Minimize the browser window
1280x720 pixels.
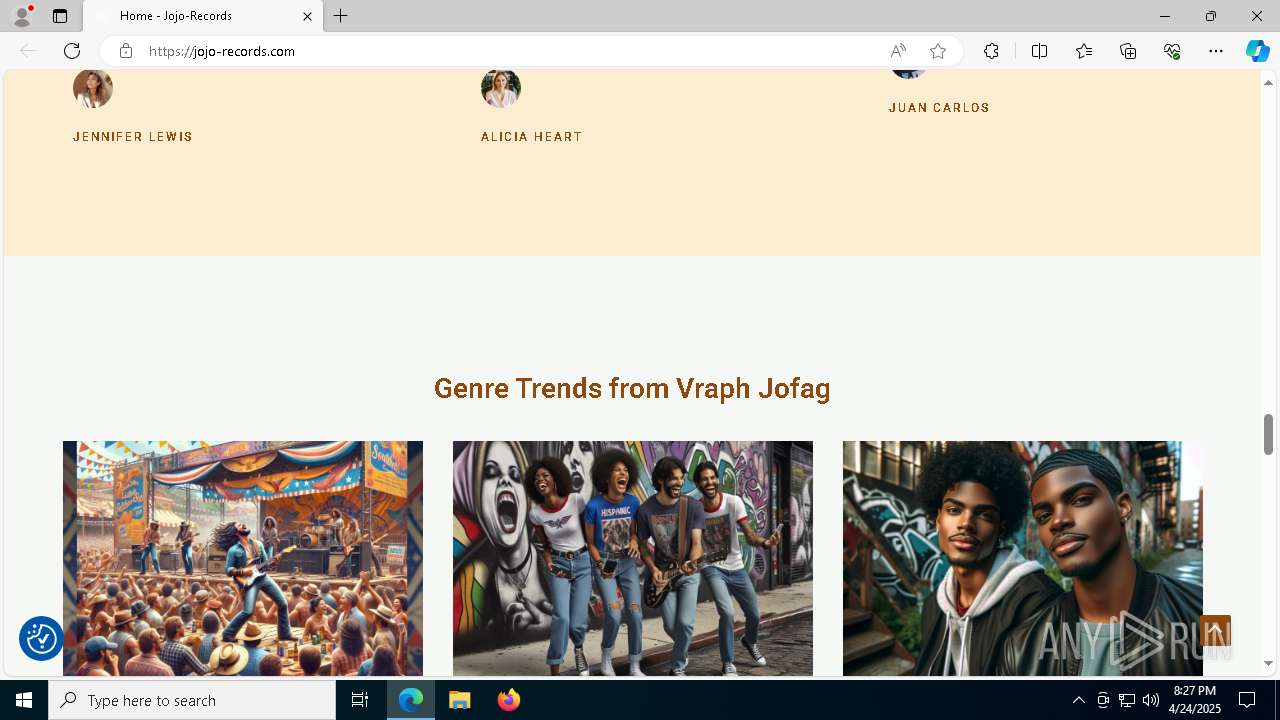click(1165, 16)
